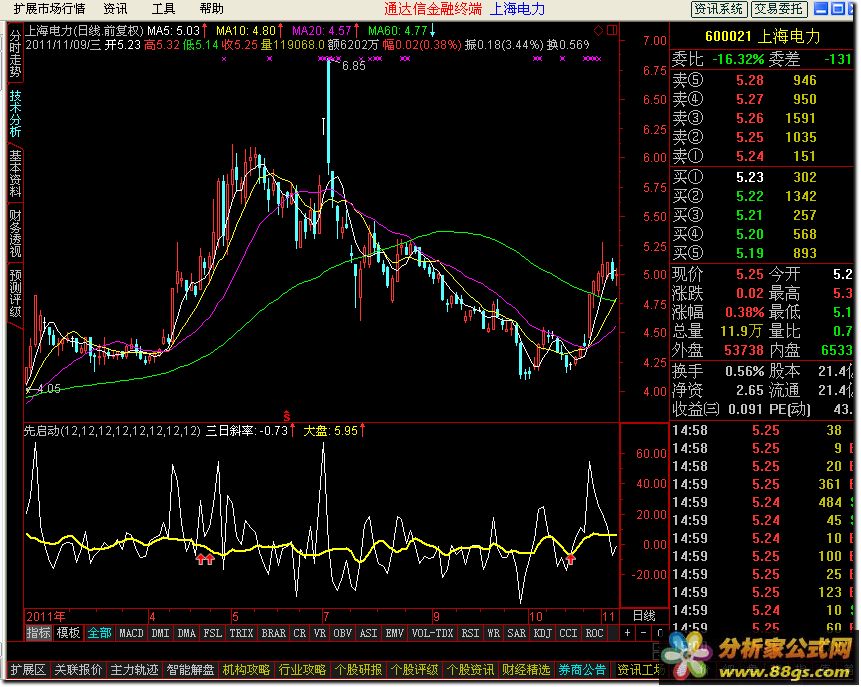Open the 个股评级 bottom tab

click(415, 669)
